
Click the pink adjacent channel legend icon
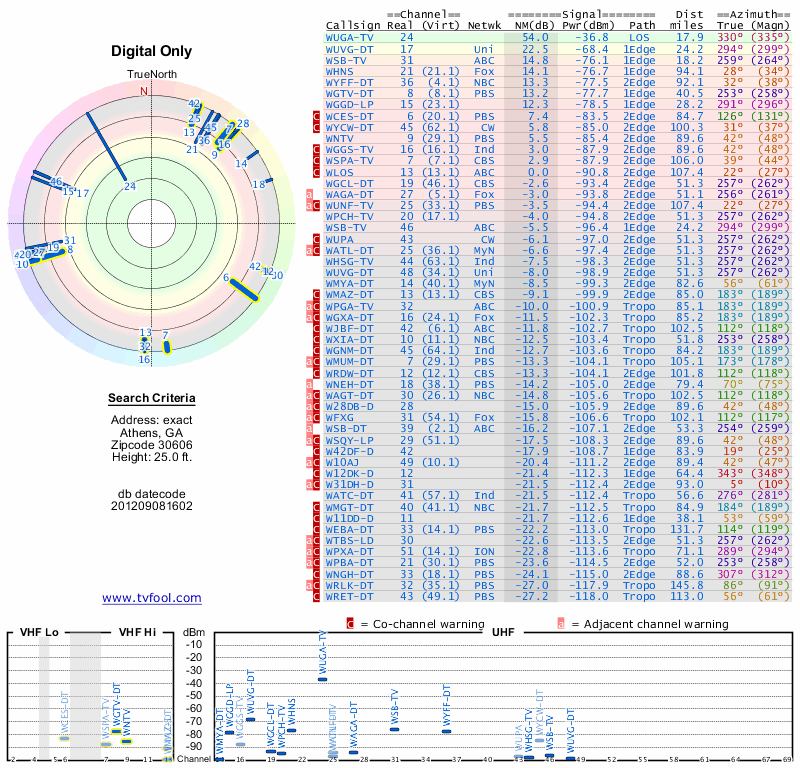pos(561,624)
